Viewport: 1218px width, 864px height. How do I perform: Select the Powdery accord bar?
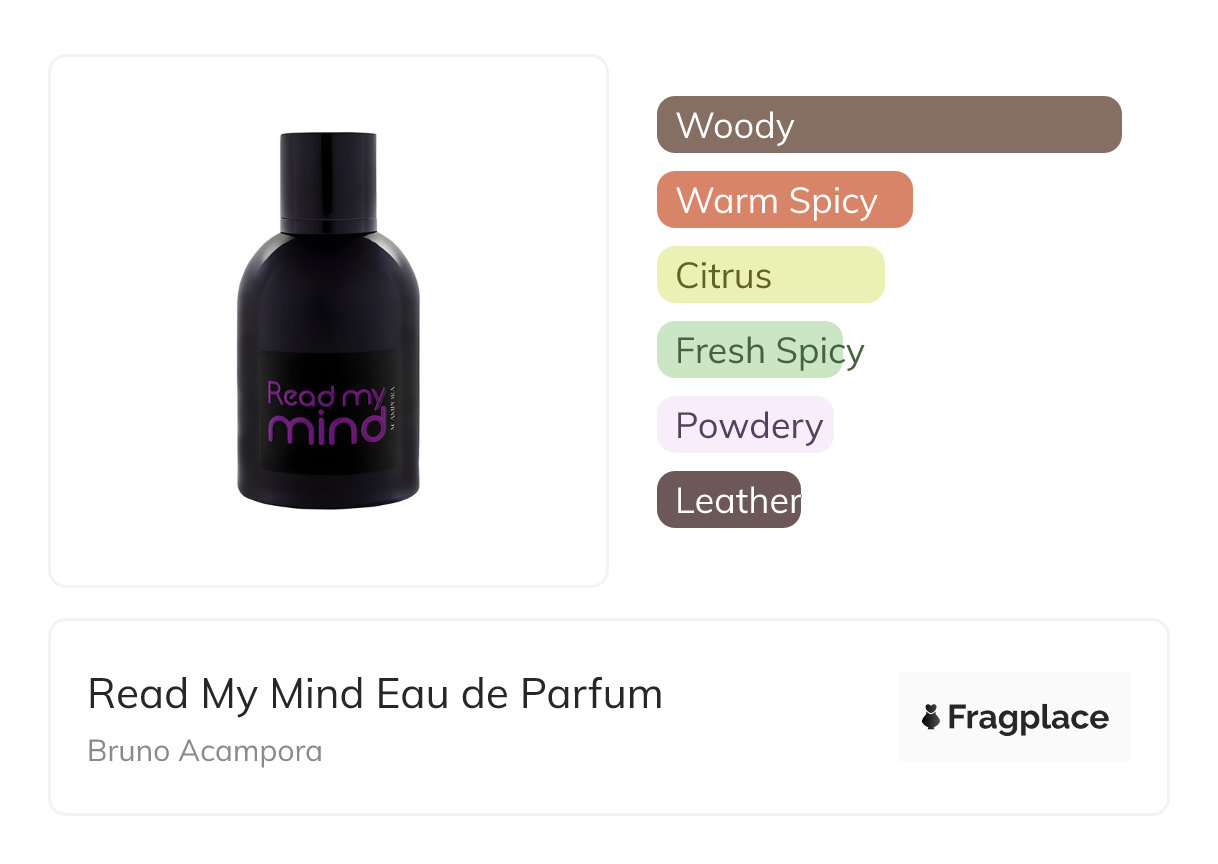[745, 425]
